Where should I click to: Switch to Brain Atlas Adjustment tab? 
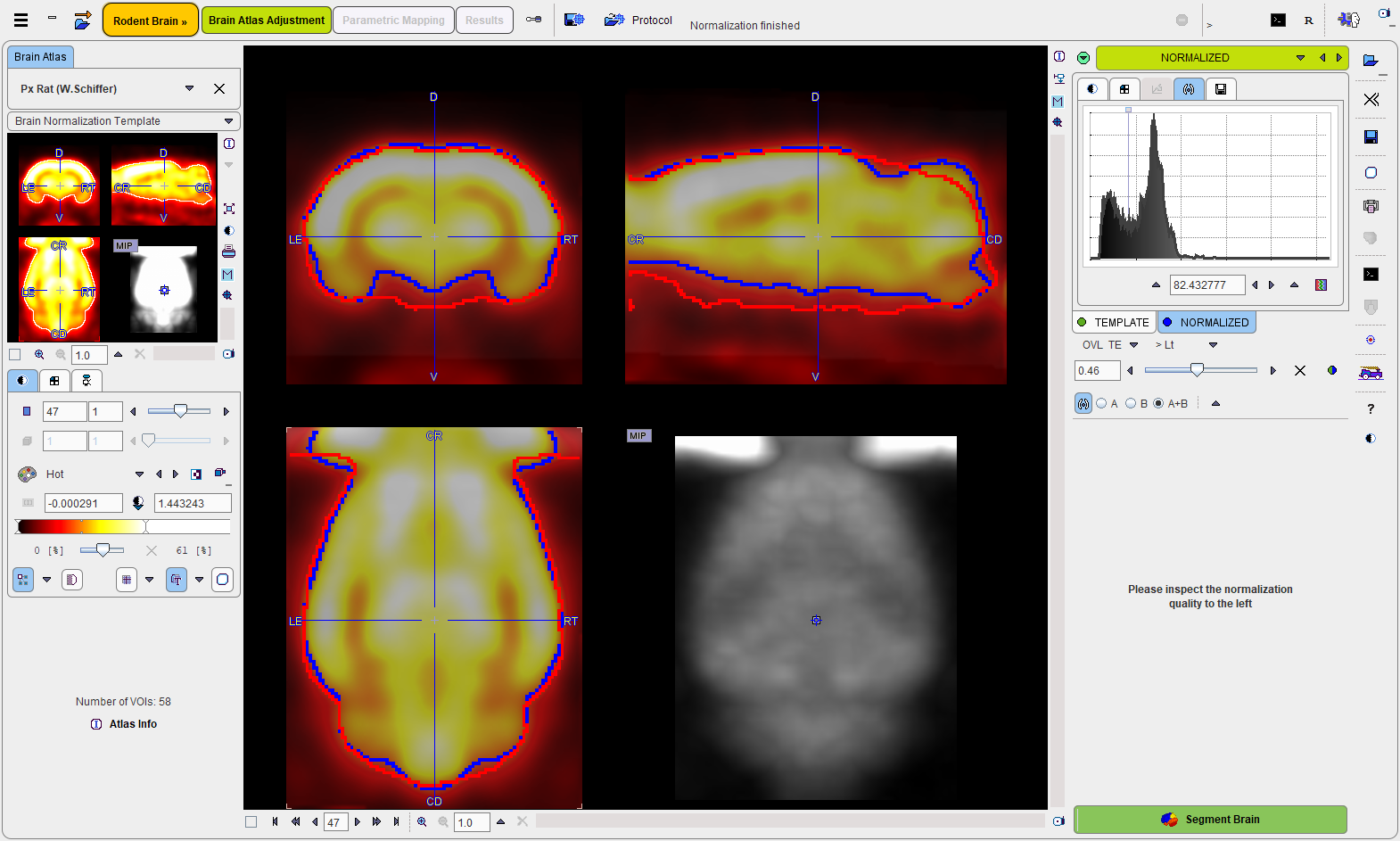coord(267,20)
